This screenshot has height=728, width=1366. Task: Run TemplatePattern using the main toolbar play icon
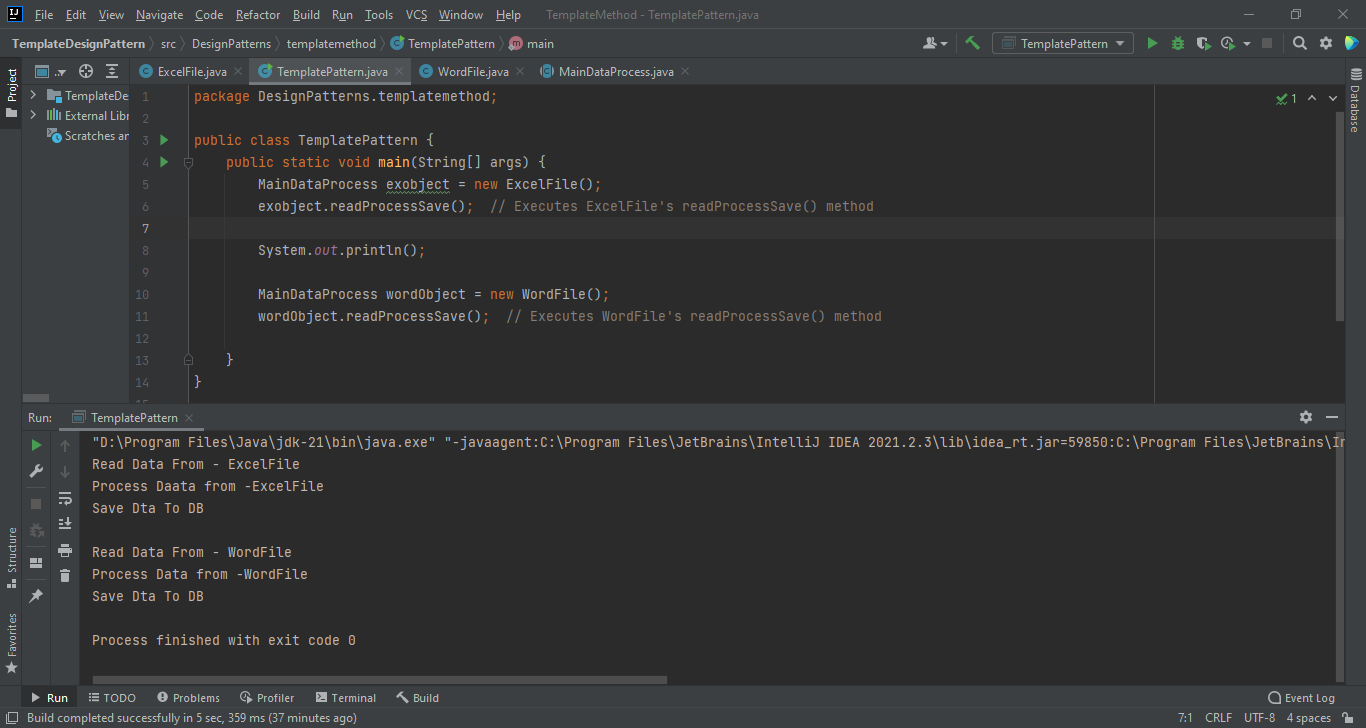click(x=1152, y=43)
